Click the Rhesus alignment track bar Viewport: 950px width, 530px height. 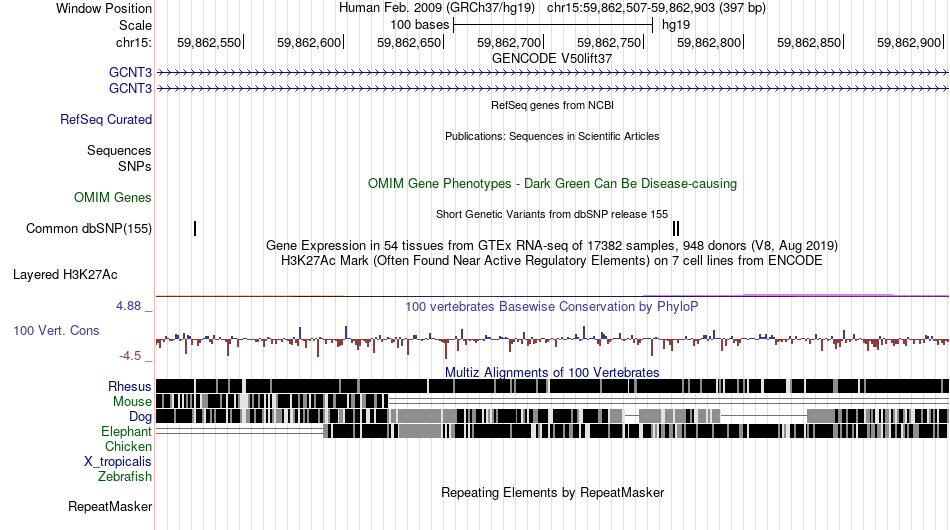point(552,386)
